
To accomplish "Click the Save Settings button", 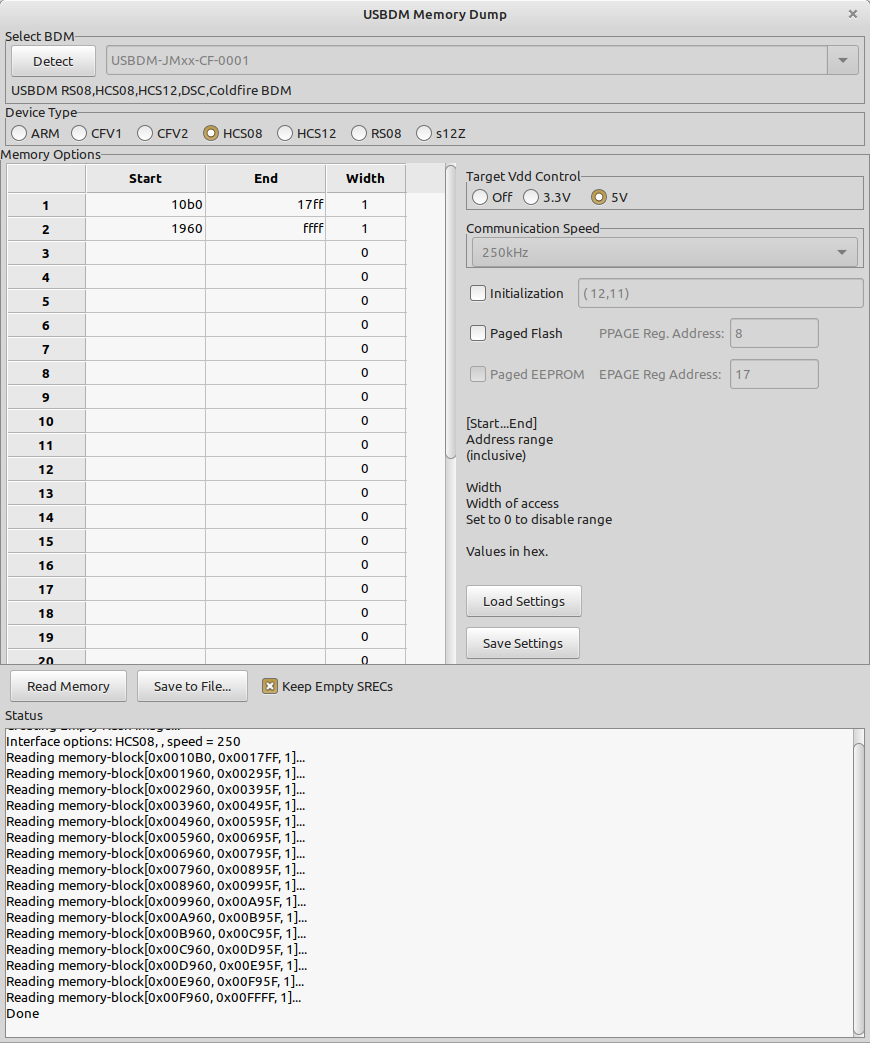I will click(522, 643).
